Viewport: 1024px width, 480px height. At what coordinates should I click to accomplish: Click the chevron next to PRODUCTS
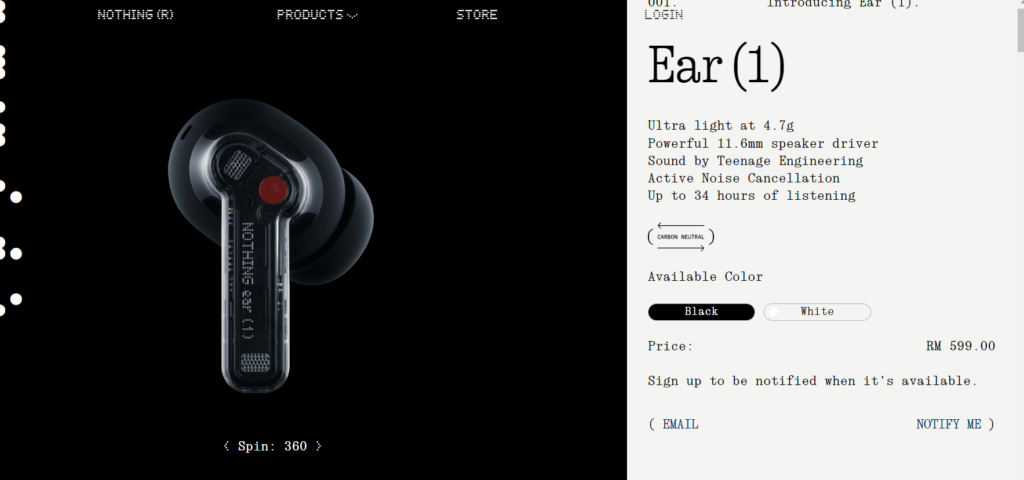[353, 16]
